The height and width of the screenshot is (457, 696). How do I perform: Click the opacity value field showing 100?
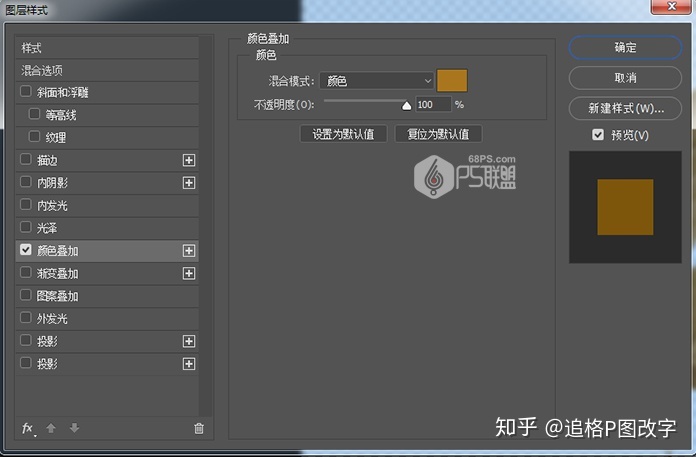click(x=433, y=105)
